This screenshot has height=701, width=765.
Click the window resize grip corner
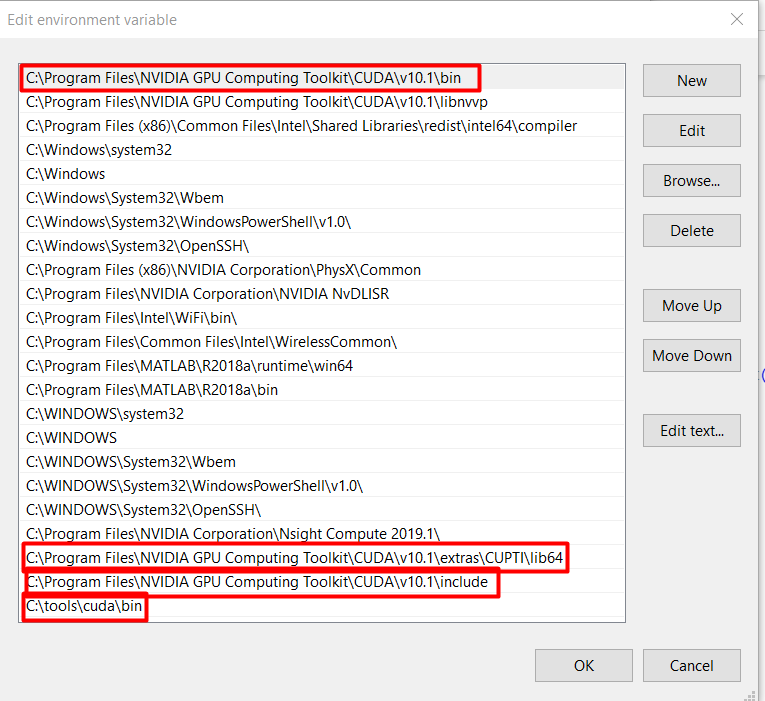coord(751,696)
